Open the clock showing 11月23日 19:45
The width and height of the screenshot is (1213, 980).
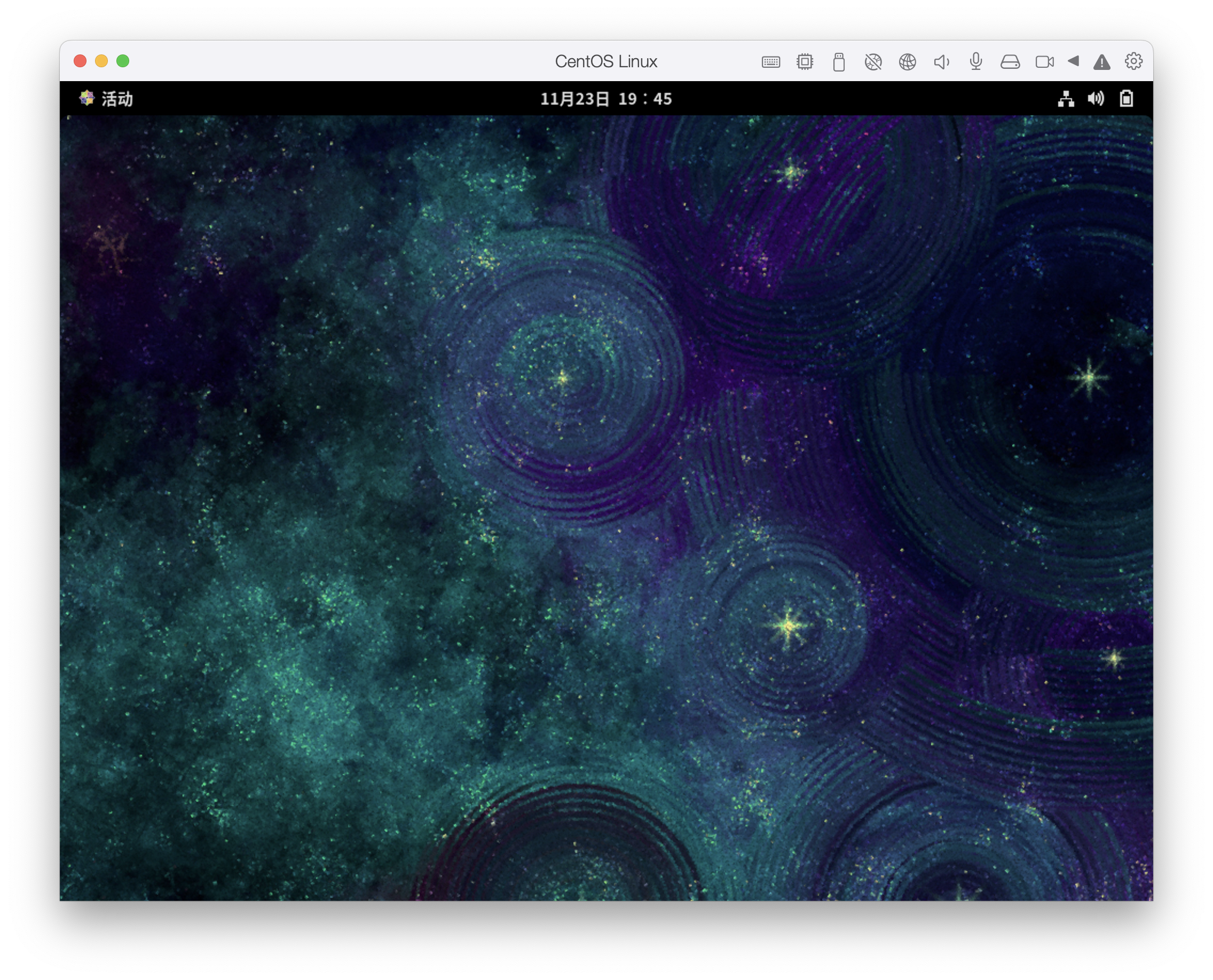(606, 99)
